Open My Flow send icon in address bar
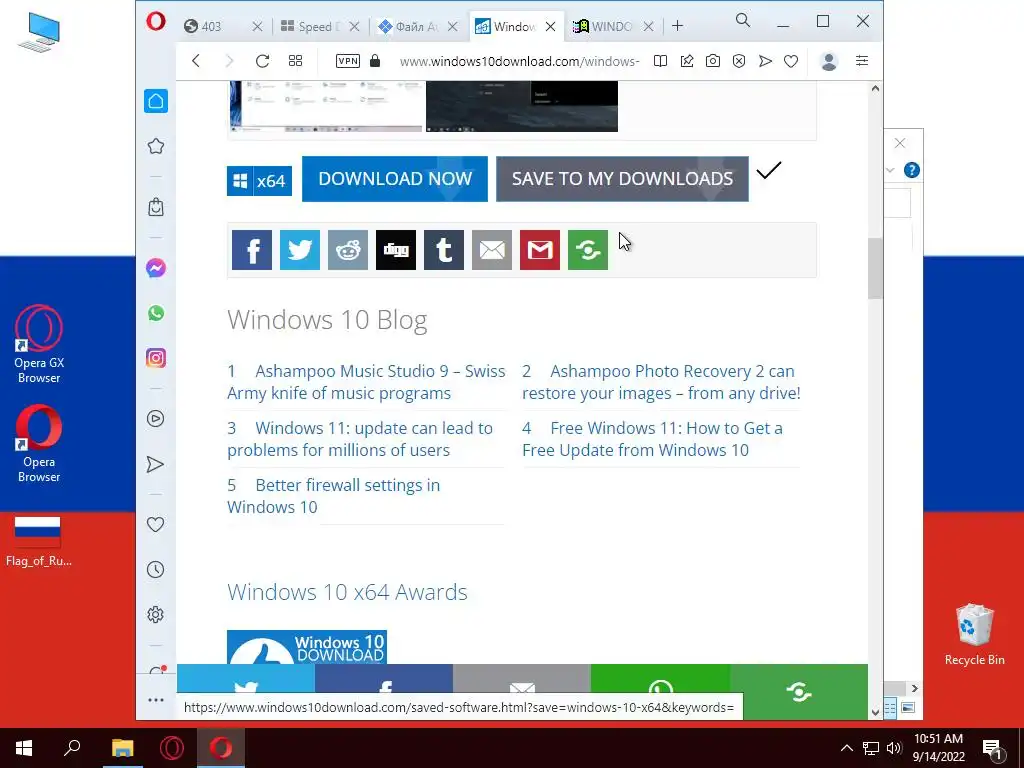The width and height of the screenshot is (1024, 768). pyautogui.click(x=765, y=61)
